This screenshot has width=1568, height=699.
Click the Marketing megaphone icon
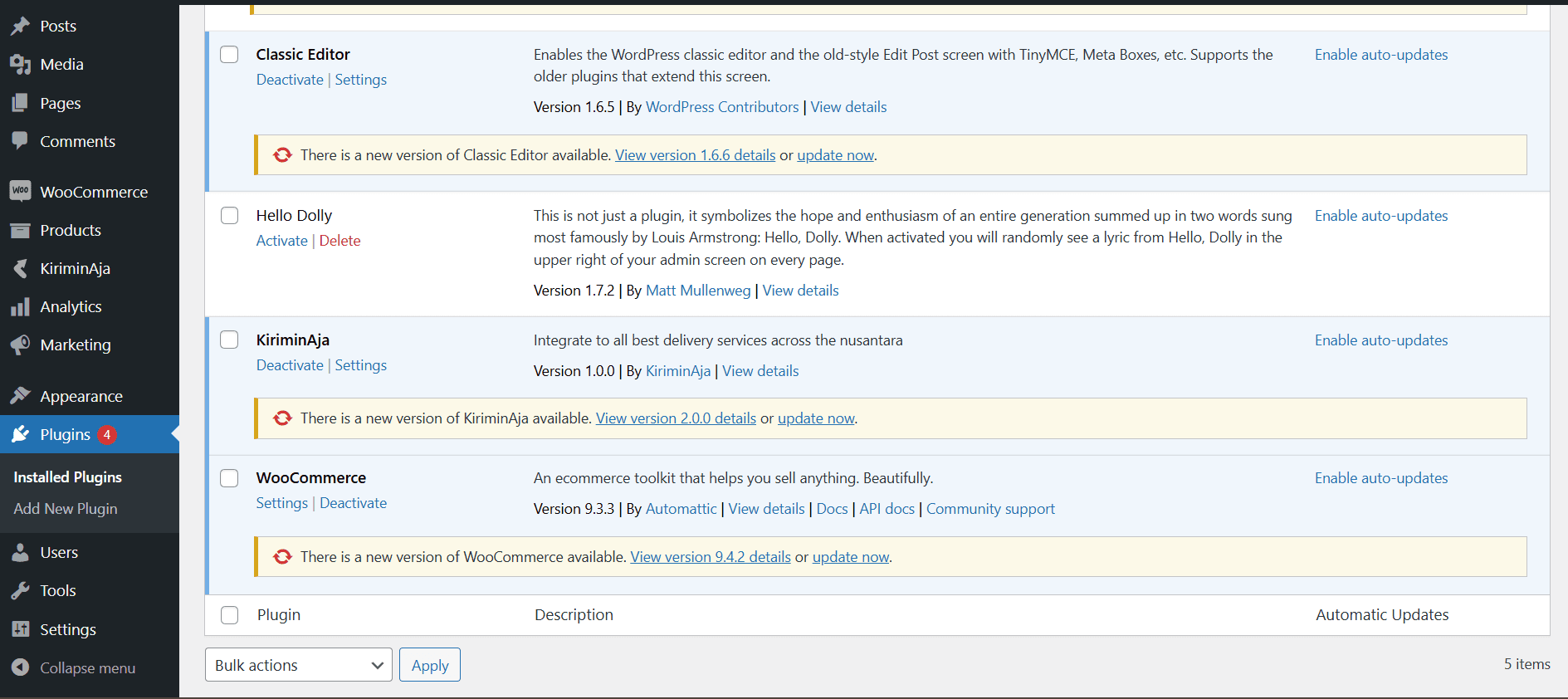(20, 345)
